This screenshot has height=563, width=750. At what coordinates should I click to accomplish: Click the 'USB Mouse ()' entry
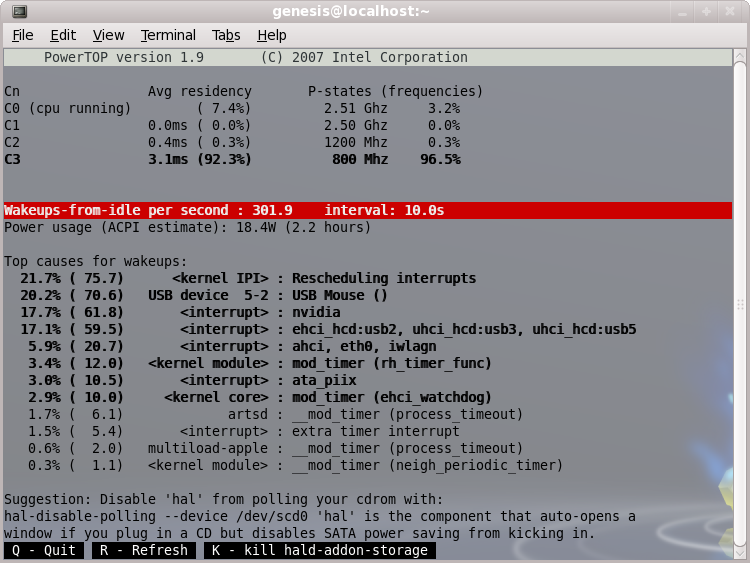tap(340, 296)
